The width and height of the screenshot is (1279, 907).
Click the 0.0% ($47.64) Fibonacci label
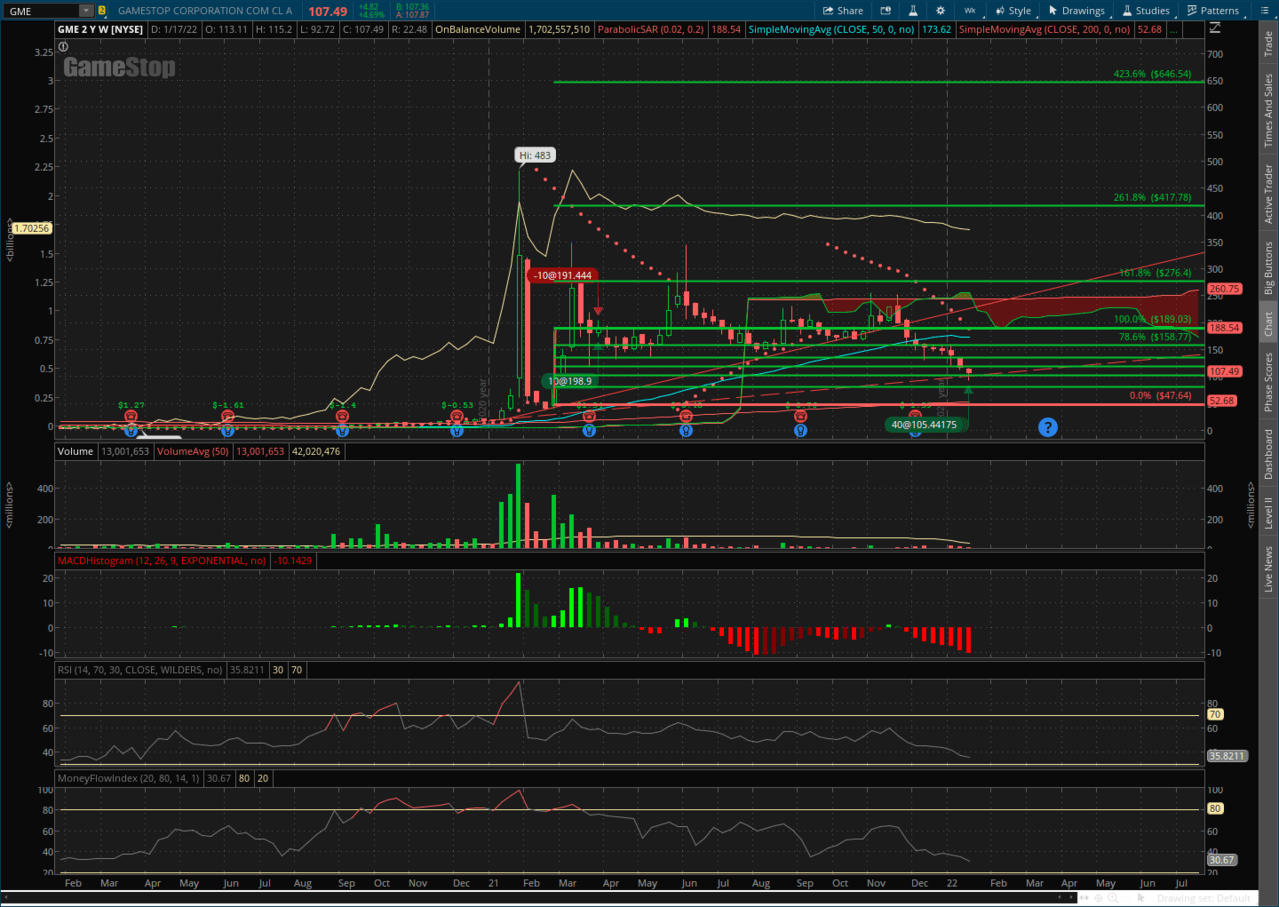click(1160, 396)
